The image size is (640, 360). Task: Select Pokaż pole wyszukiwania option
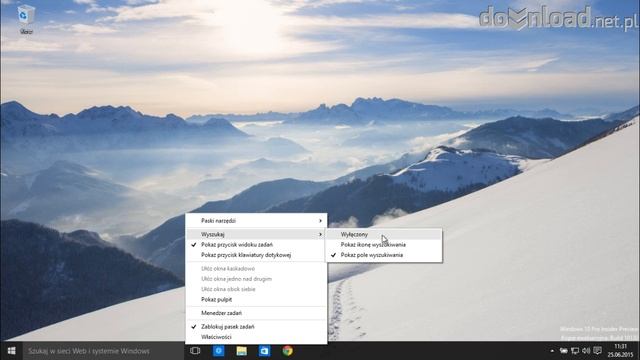(384, 255)
